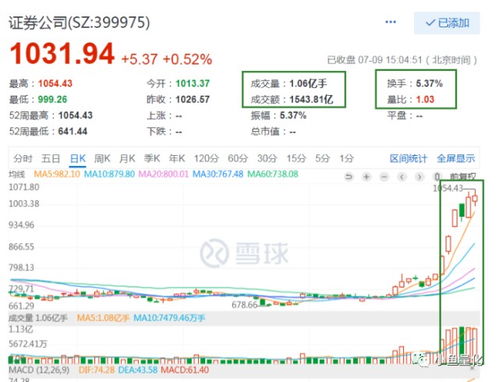Click the latest candlestick near 1054.43 high

[x=475, y=199]
